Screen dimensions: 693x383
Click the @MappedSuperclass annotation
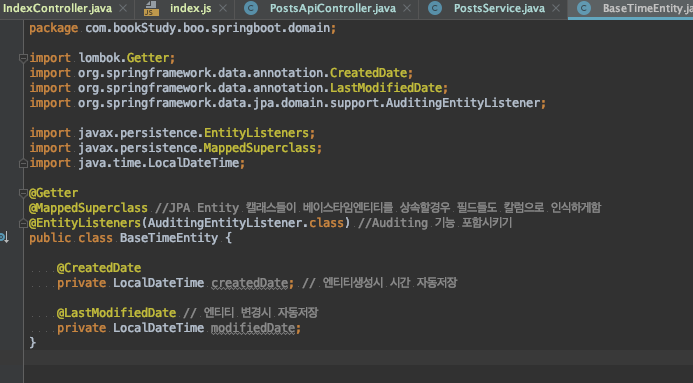point(88,208)
